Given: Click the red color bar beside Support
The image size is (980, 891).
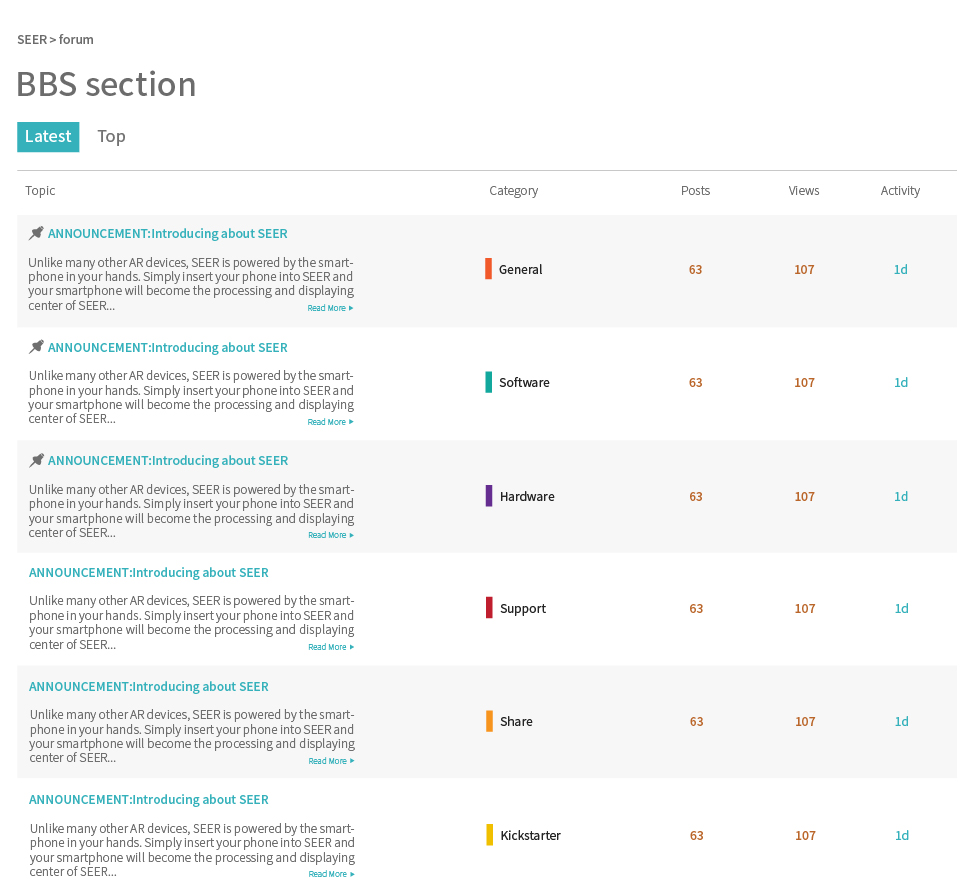Looking at the screenshot, I should pos(489,607).
